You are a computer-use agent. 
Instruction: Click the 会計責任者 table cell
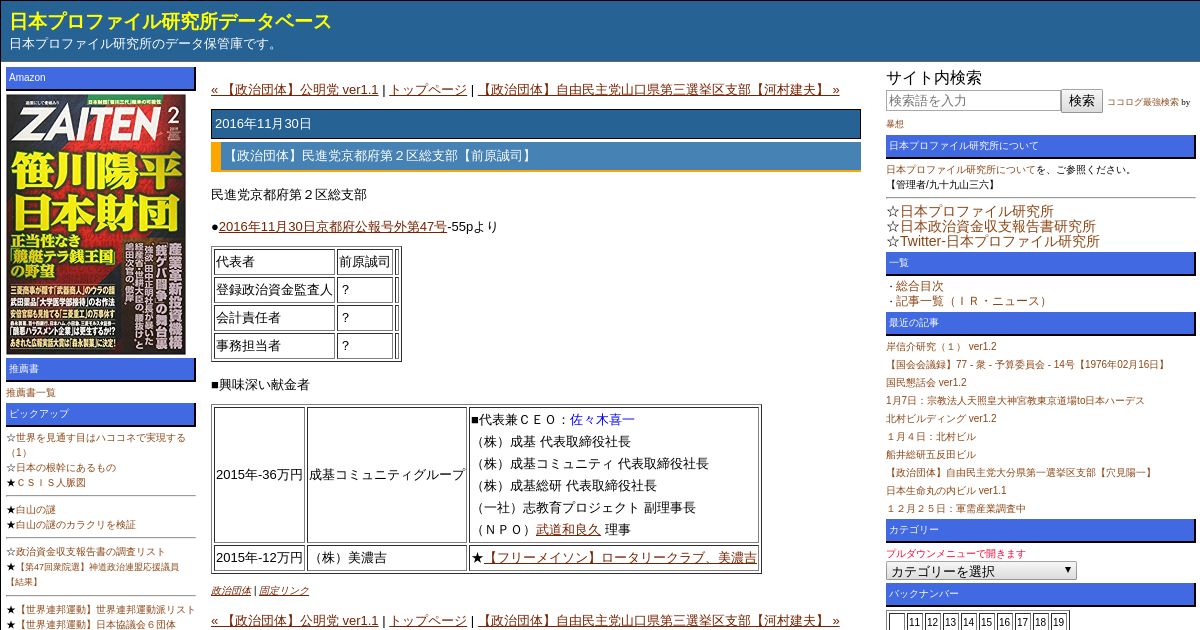(274, 318)
